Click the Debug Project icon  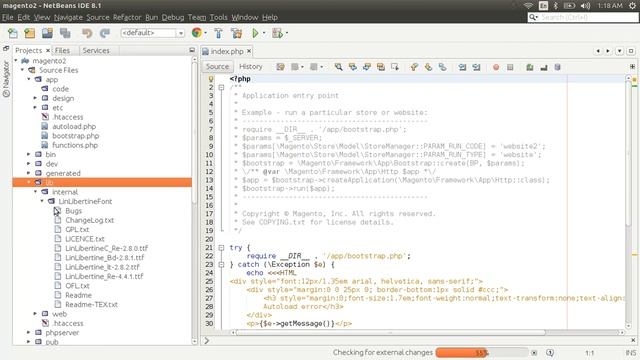(x=278, y=33)
